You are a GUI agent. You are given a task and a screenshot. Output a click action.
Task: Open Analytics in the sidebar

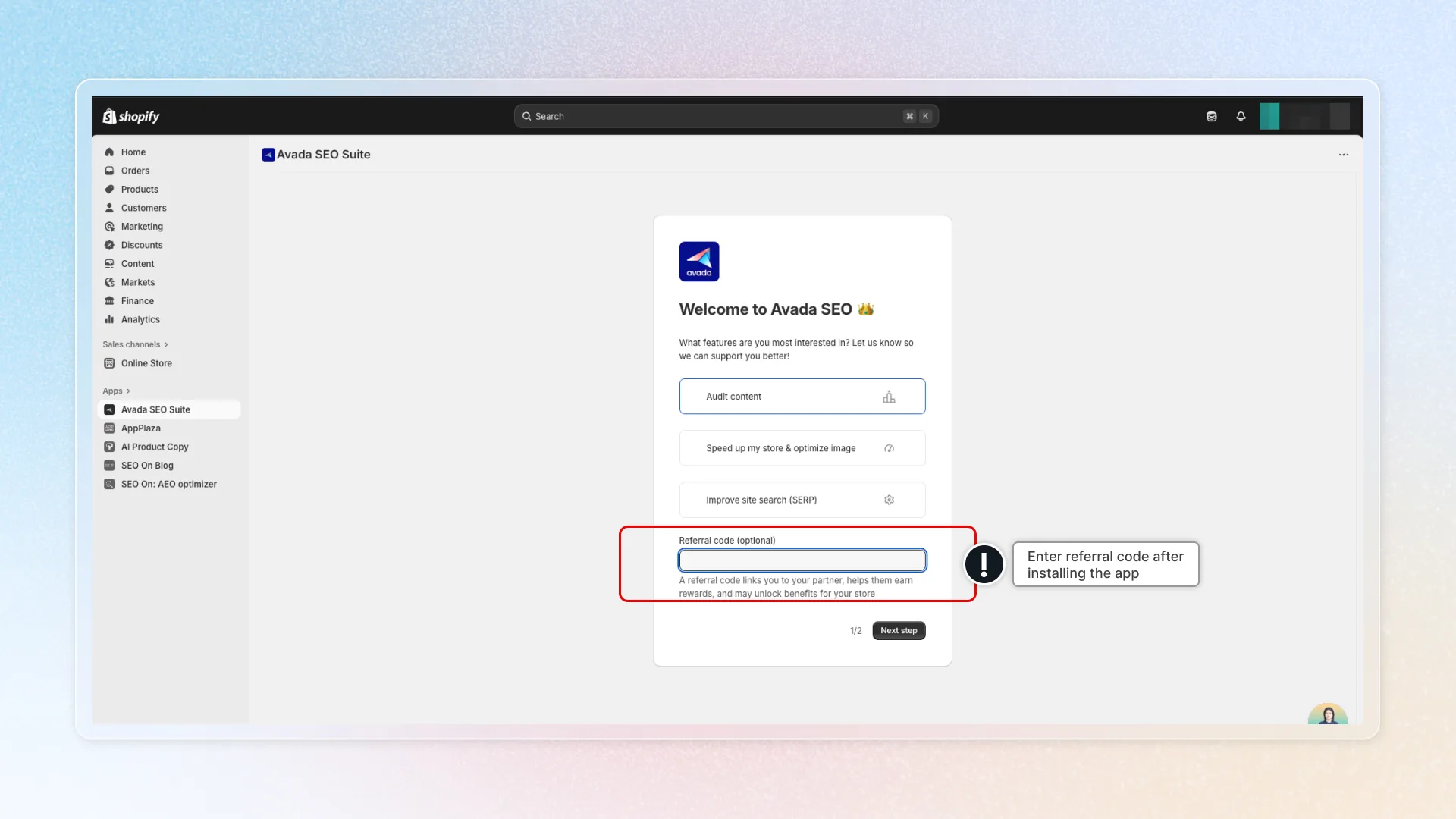[169, 319]
